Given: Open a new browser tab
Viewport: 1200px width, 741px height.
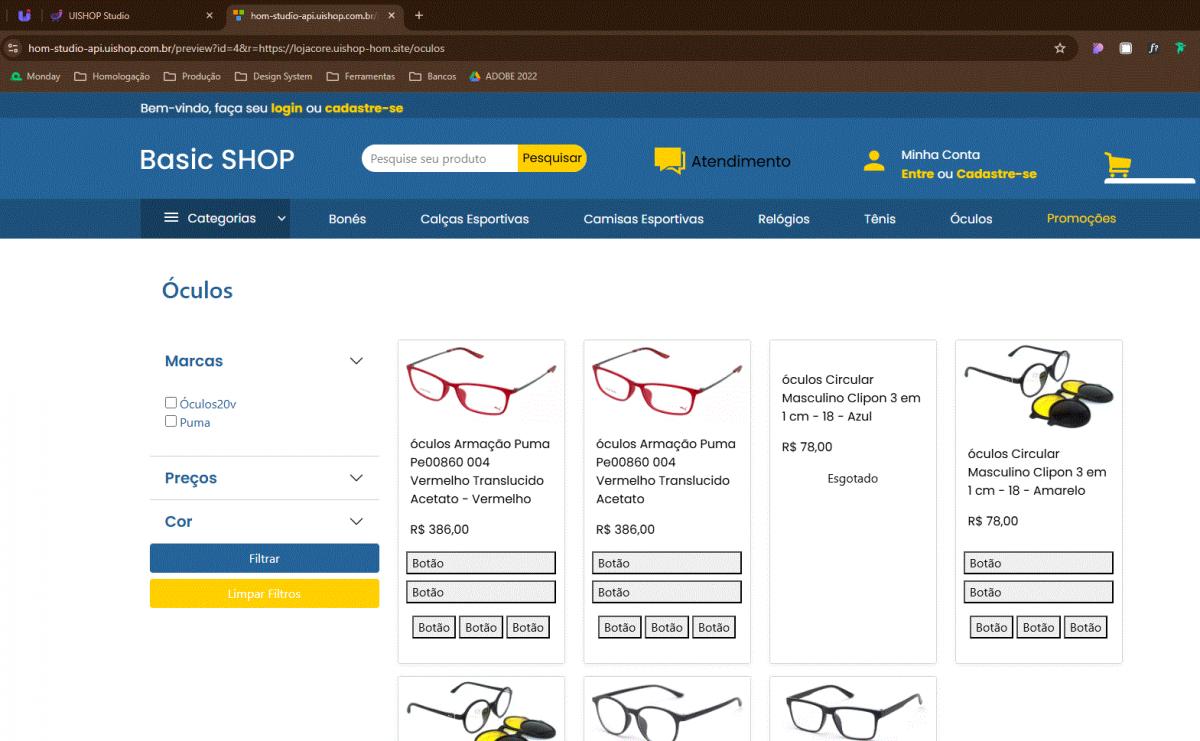Looking at the screenshot, I should coord(419,16).
